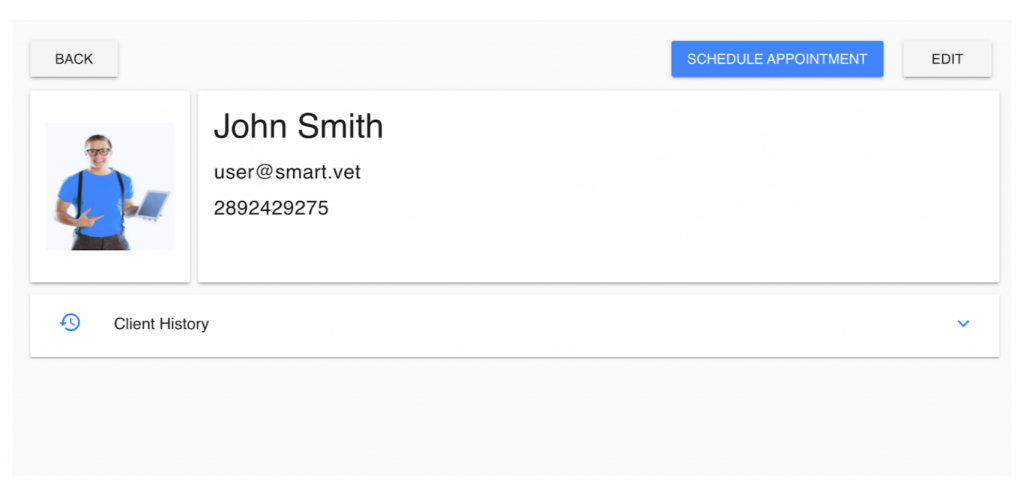Image resolution: width=1024 pixels, height=493 pixels.
Task: Click the word History in the panel header
Action: [x=187, y=324]
